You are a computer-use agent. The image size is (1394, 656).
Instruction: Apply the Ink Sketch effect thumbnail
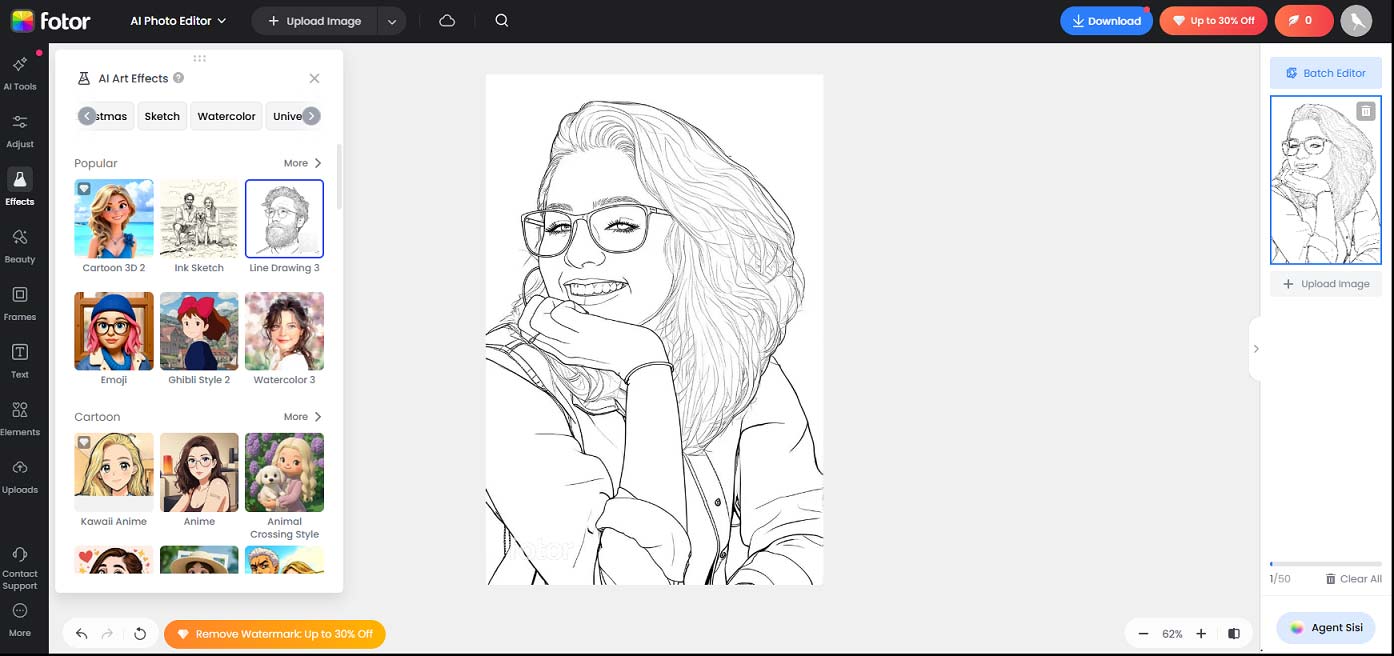point(199,219)
